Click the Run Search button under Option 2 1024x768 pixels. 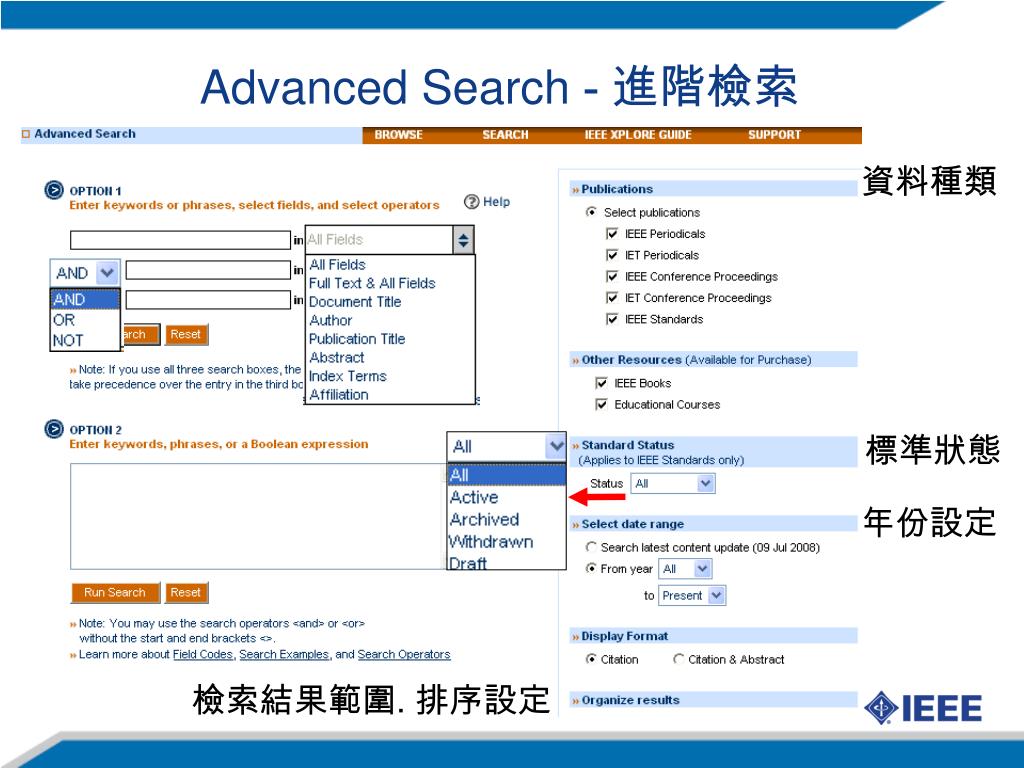[x=115, y=592]
